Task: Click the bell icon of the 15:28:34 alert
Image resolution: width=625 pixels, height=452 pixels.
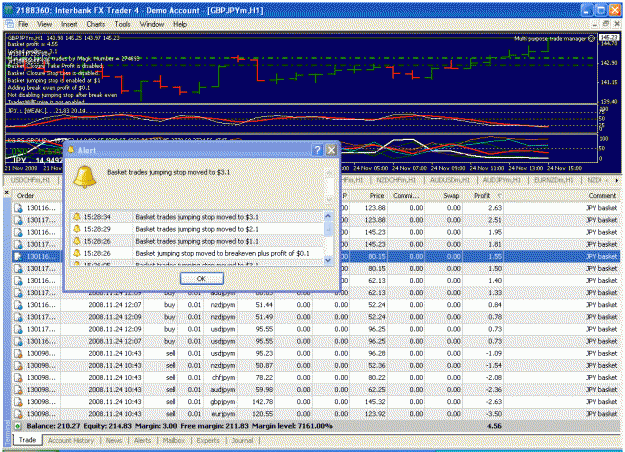Action: pyautogui.click(x=77, y=217)
